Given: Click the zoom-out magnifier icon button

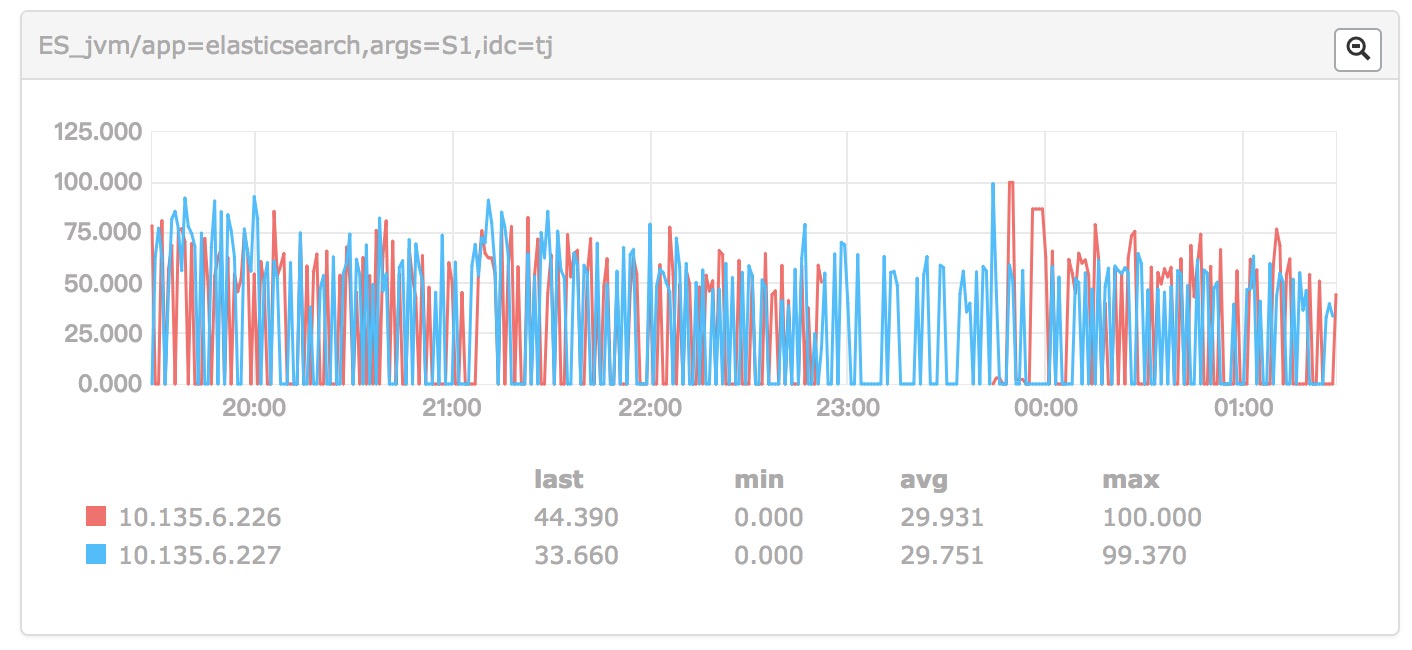Looking at the screenshot, I should pos(1358,50).
